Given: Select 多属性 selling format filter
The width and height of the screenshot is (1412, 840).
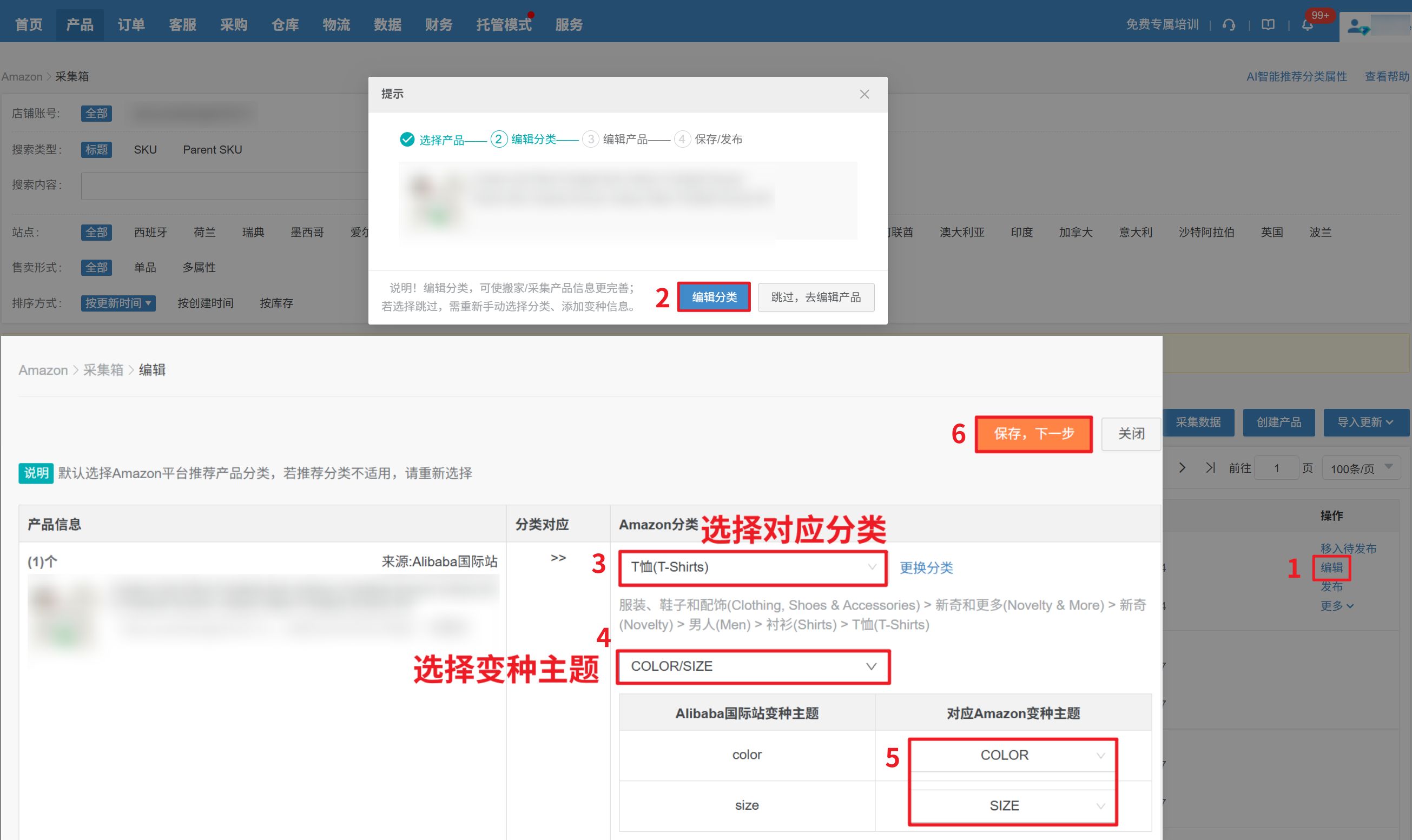Looking at the screenshot, I should (x=199, y=267).
